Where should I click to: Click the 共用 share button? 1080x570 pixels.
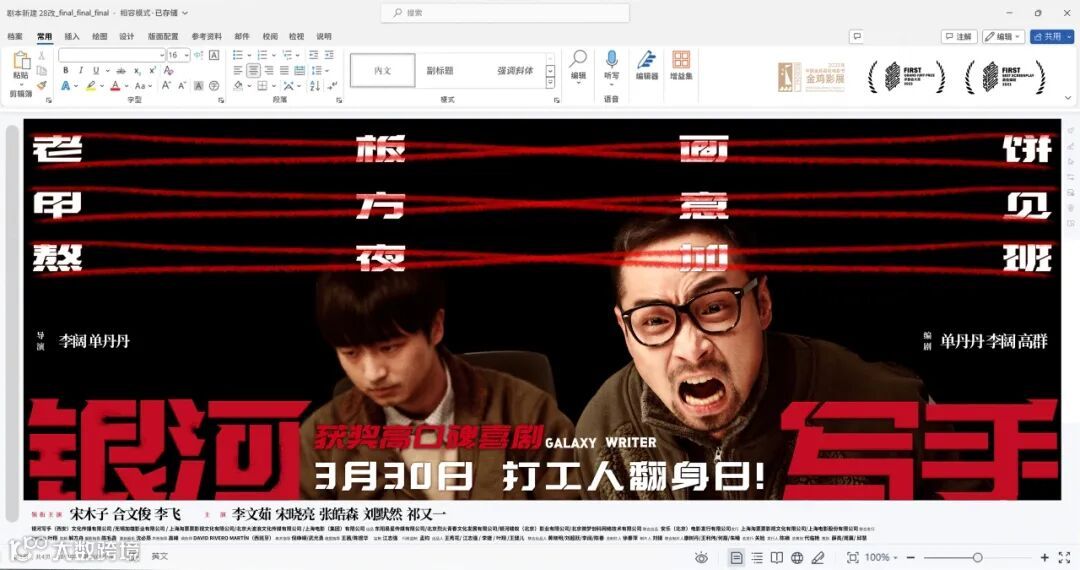[x=1052, y=36]
